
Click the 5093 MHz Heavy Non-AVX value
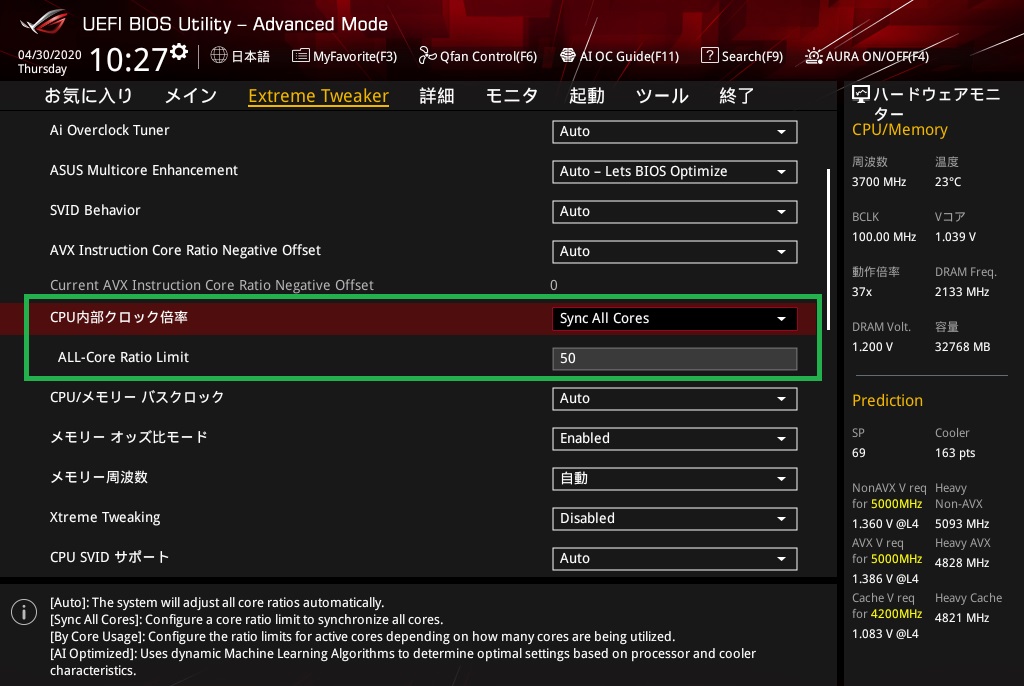(962, 523)
